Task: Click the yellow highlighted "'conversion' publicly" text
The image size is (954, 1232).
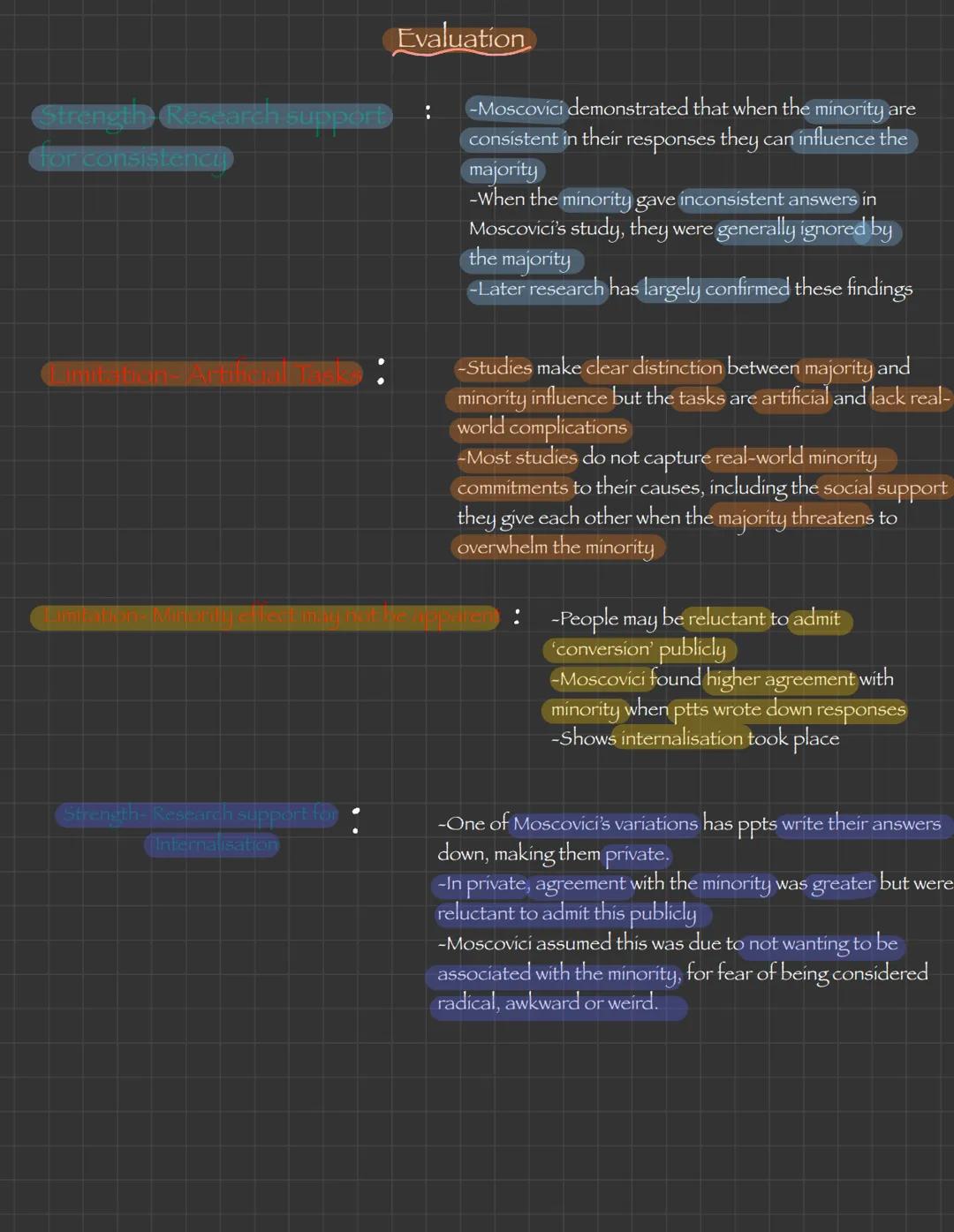Action: coord(639,649)
